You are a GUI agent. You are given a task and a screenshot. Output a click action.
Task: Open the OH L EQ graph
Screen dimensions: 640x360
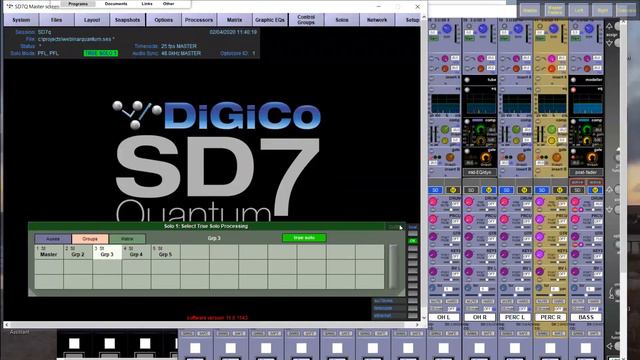click(x=445, y=104)
